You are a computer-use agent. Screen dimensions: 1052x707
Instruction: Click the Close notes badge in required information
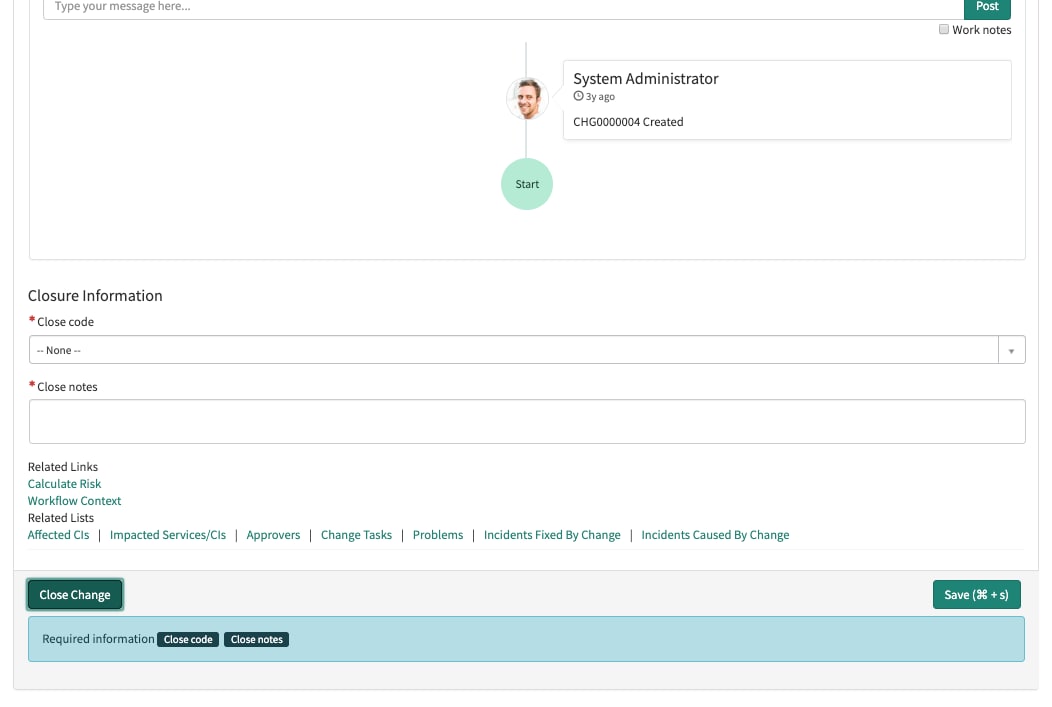pos(256,639)
